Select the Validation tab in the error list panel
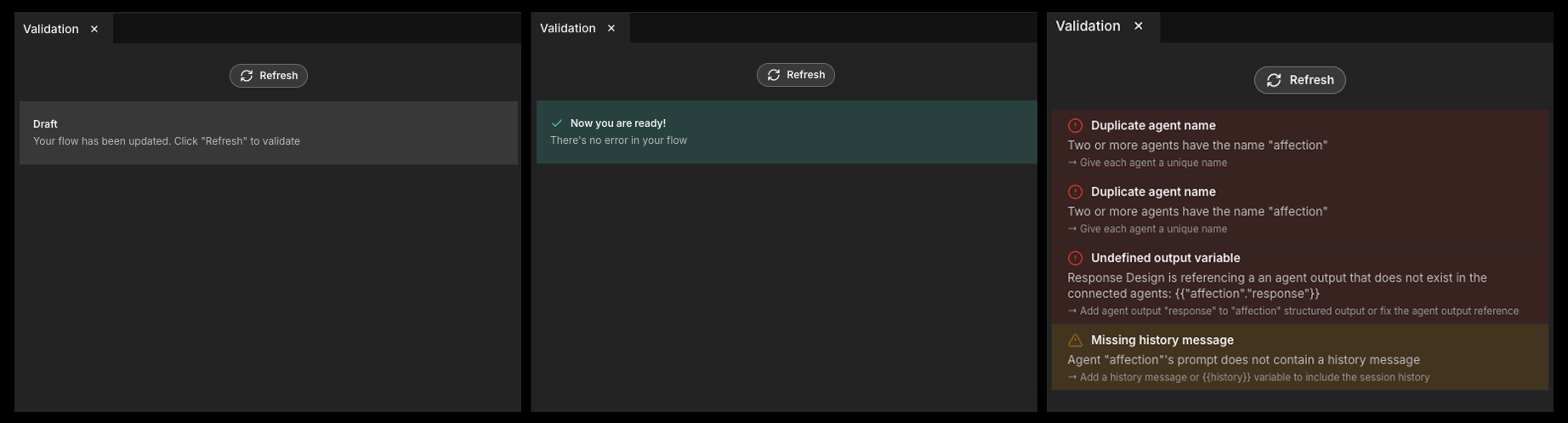 [x=1088, y=26]
